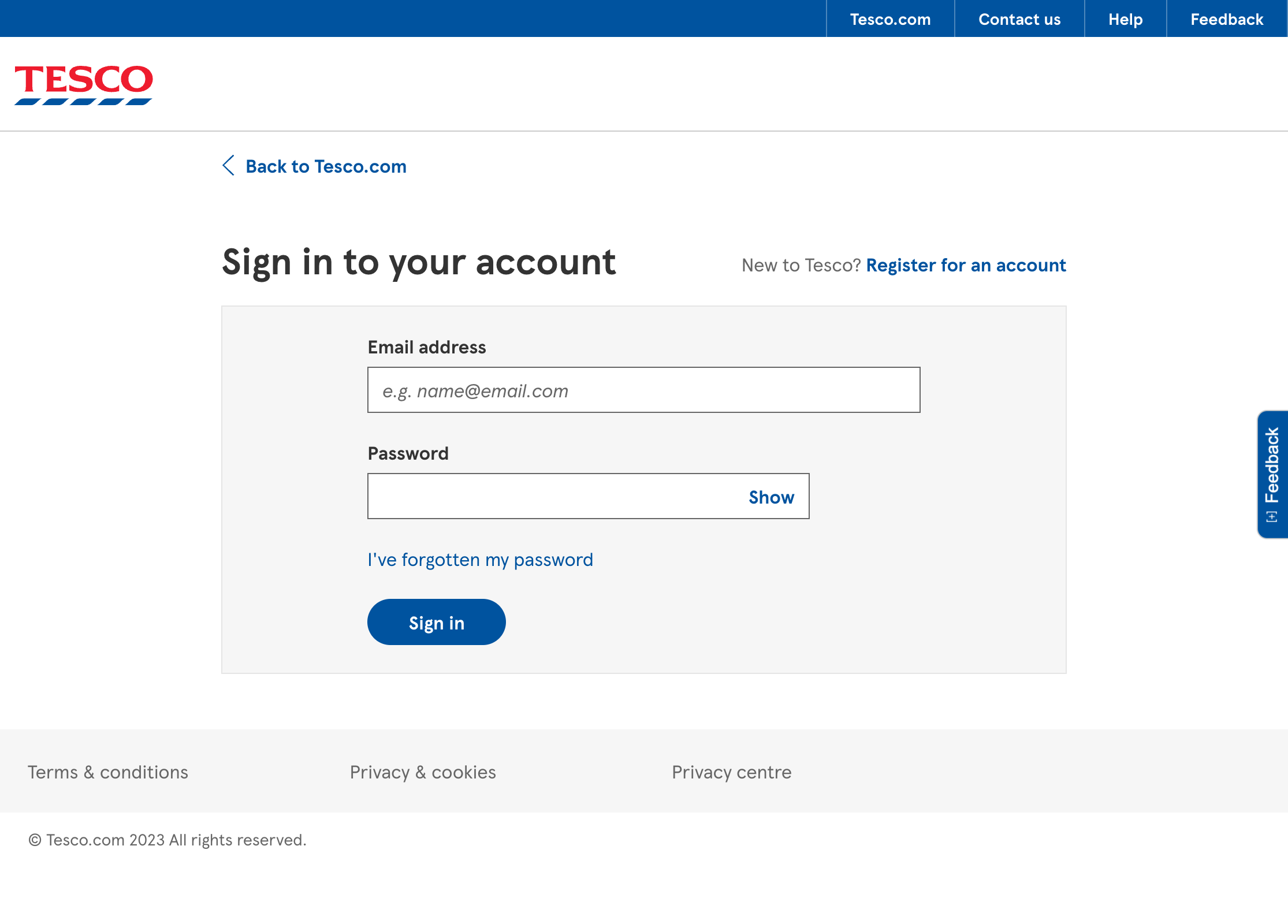Viewport: 1288px width, 924px height.
Task: Focus the email address input field
Action: pos(643,390)
